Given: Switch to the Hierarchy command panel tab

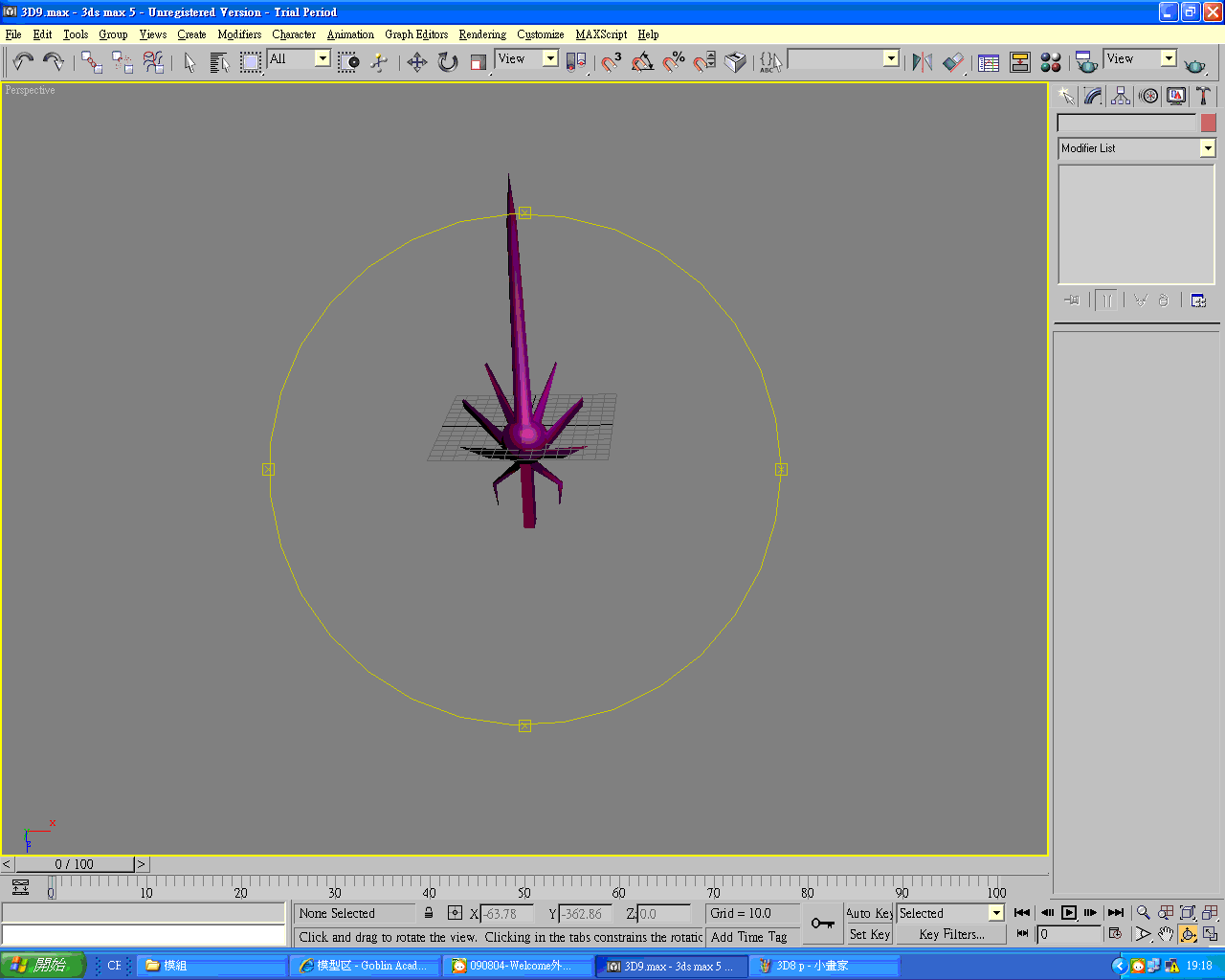Looking at the screenshot, I should click(x=1121, y=96).
